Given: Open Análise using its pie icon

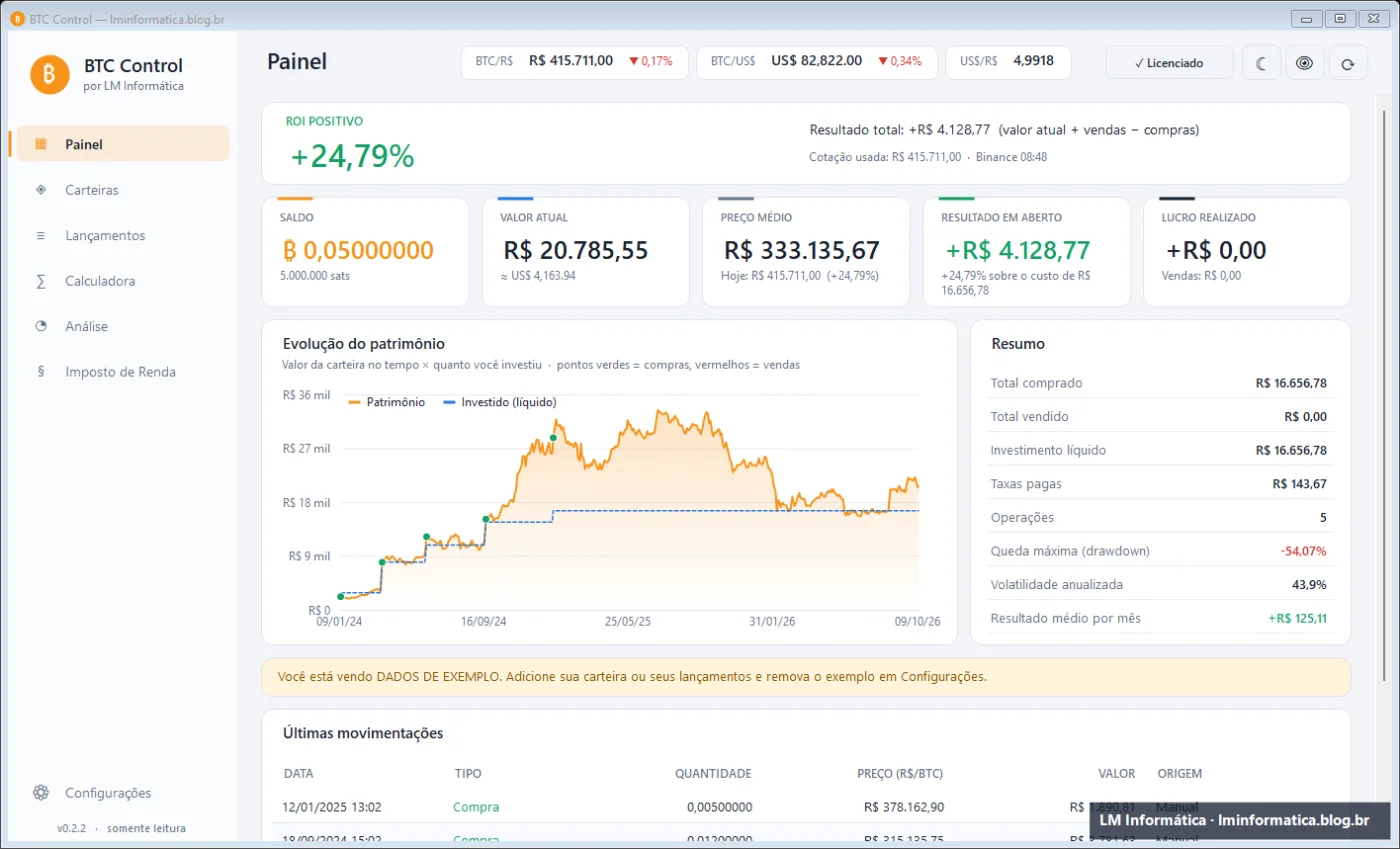Looking at the screenshot, I should [41, 326].
